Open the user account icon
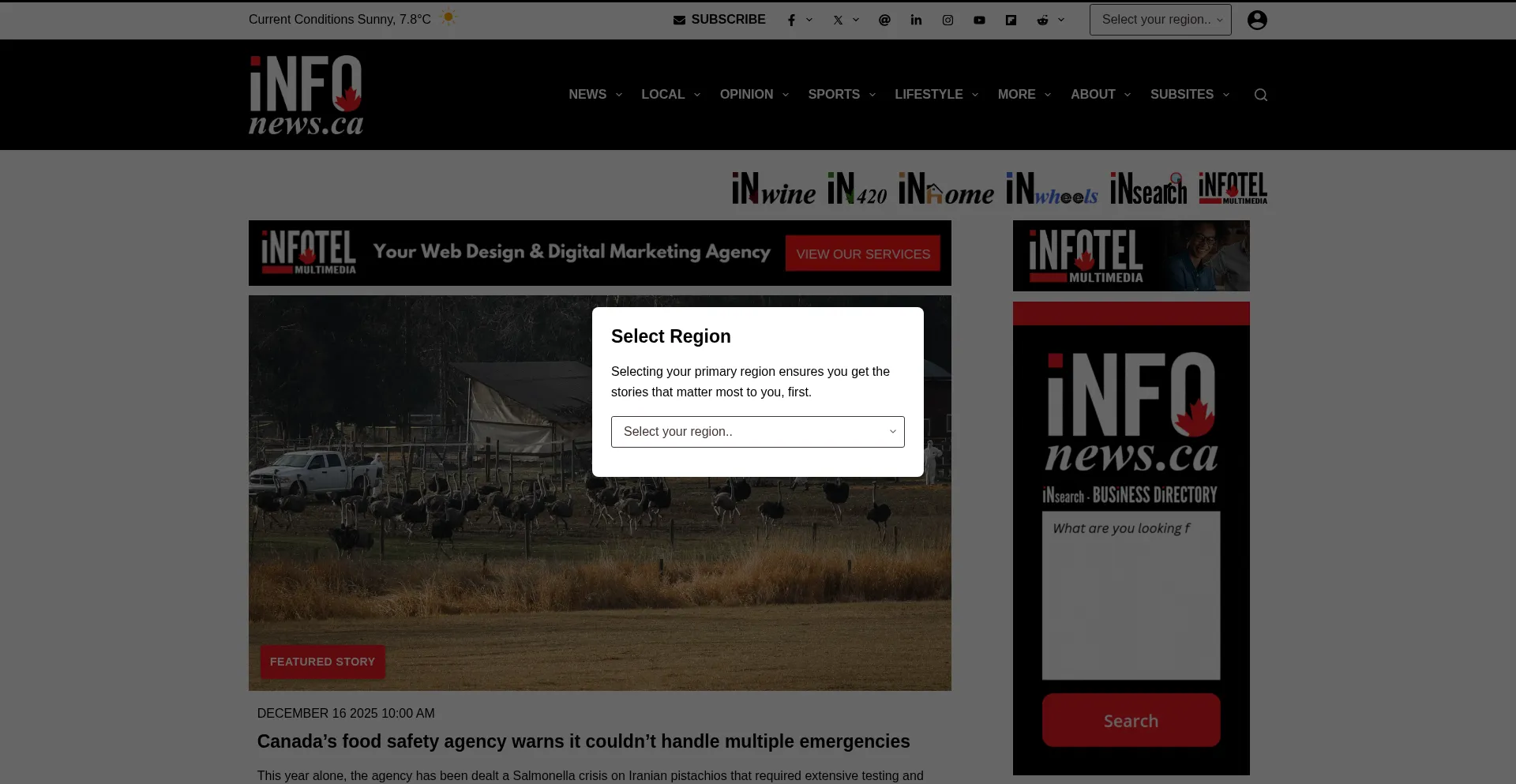 click(x=1257, y=20)
